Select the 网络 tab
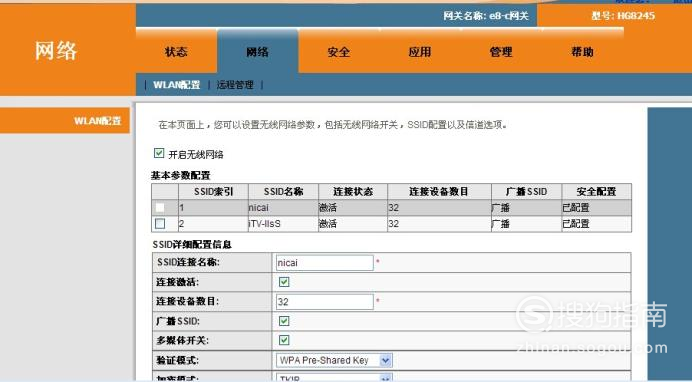This screenshot has height=382, width=692. click(x=257, y=52)
